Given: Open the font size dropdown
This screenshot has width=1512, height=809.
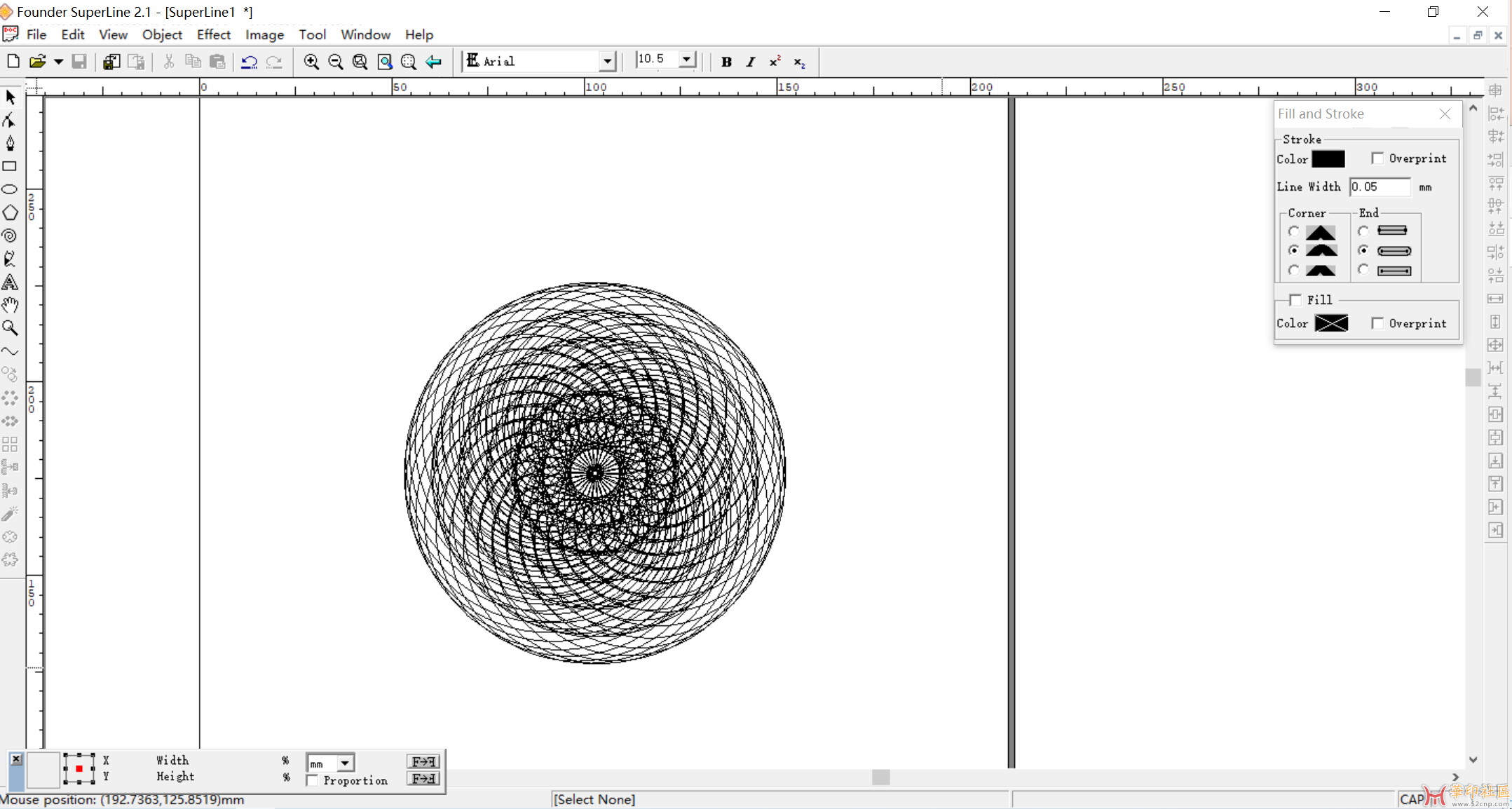Looking at the screenshot, I should (x=687, y=60).
